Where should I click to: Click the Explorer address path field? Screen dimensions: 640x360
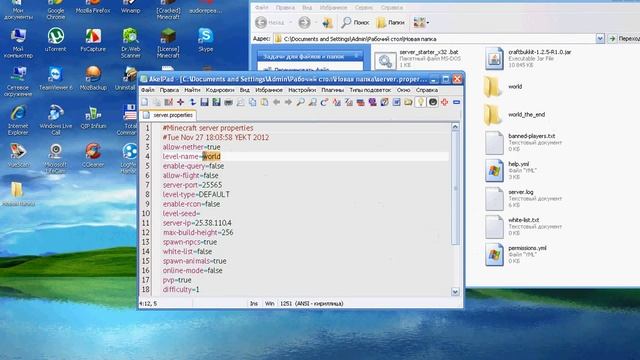[x=439, y=39]
